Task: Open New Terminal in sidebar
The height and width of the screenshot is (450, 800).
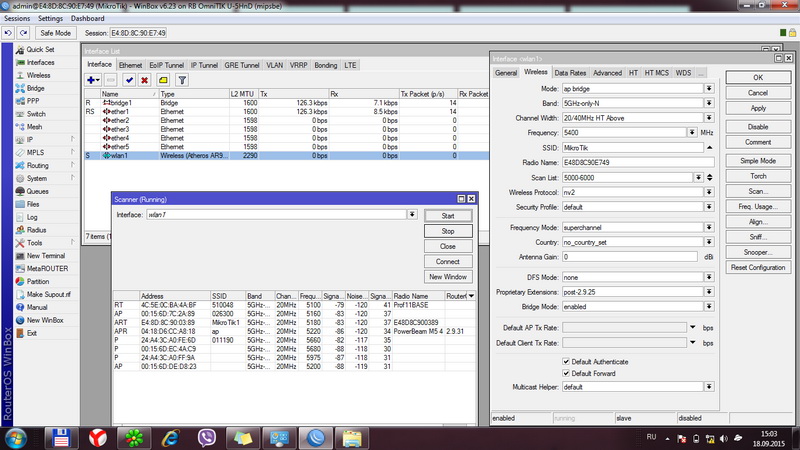Action: pos(45,256)
